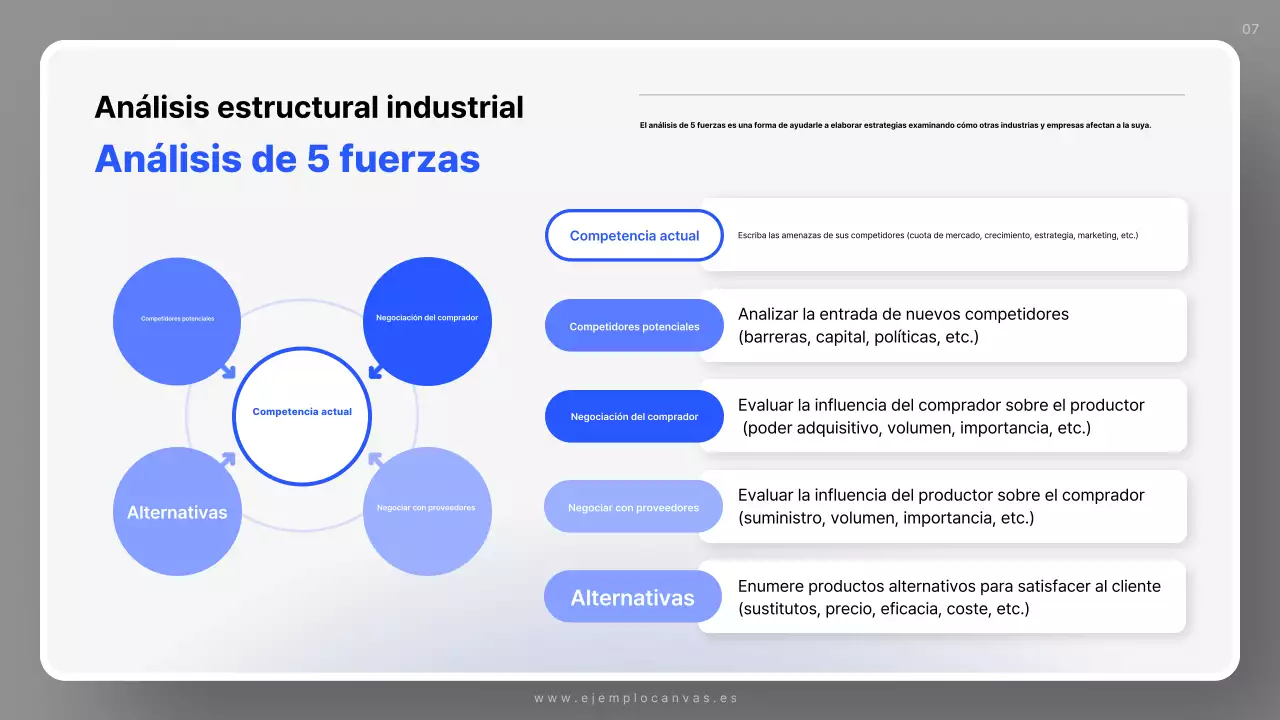Open the www.ejemplocanvas.es website link
Viewport: 1280px width, 720px height.
pyautogui.click(x=636, y=698)
